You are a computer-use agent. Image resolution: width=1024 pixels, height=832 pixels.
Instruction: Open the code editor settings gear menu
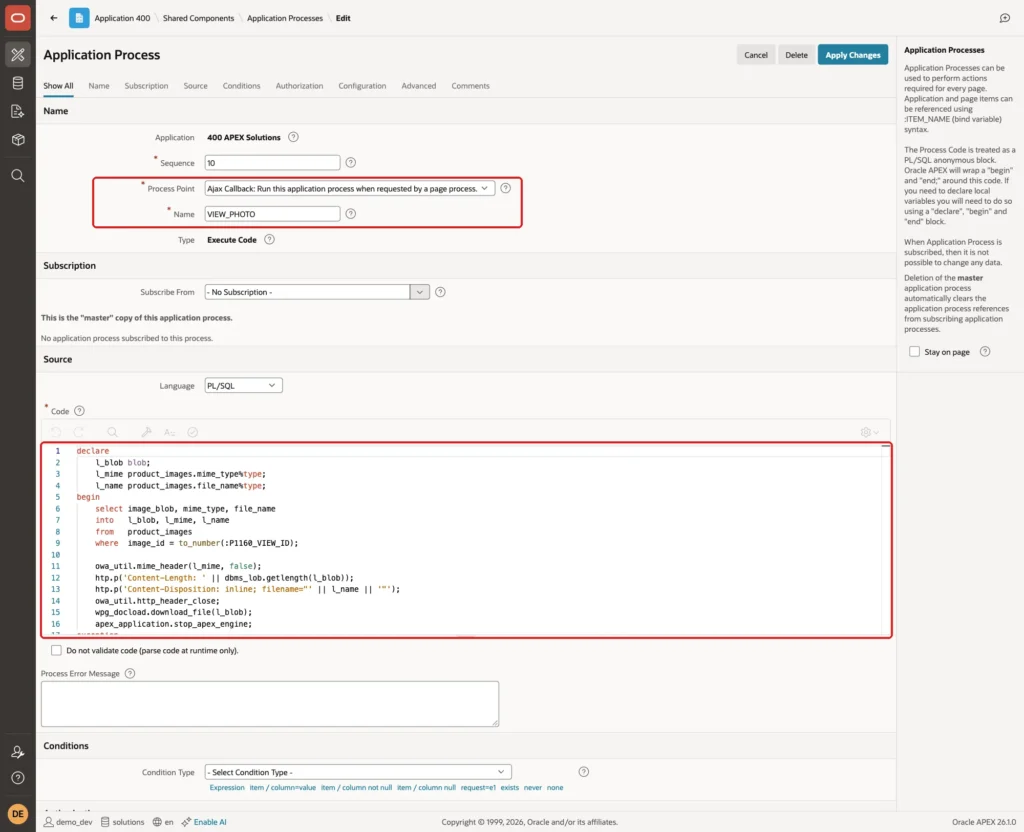click(869, 432)
